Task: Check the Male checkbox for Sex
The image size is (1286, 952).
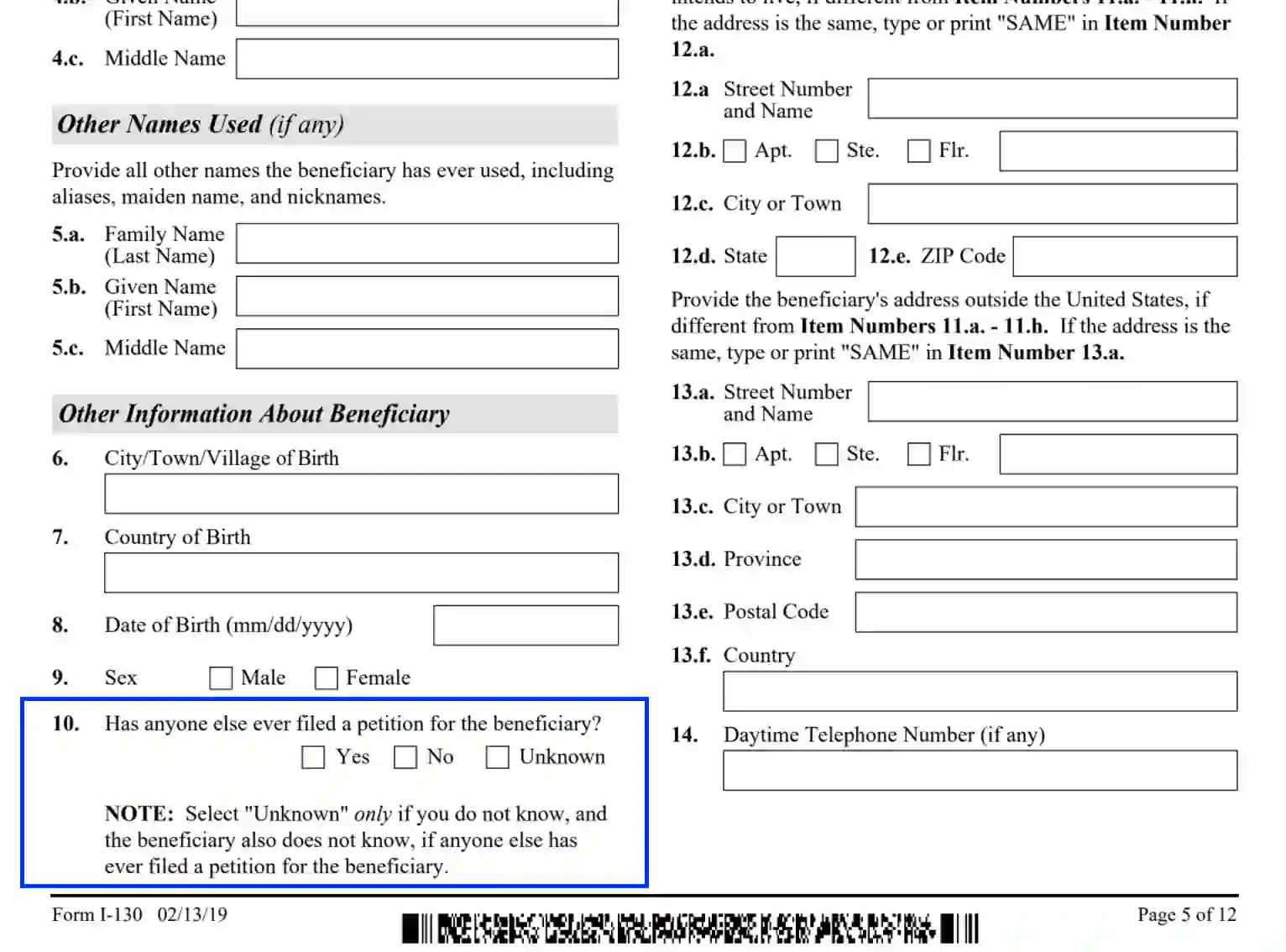Action: click(x=220, y=677)
